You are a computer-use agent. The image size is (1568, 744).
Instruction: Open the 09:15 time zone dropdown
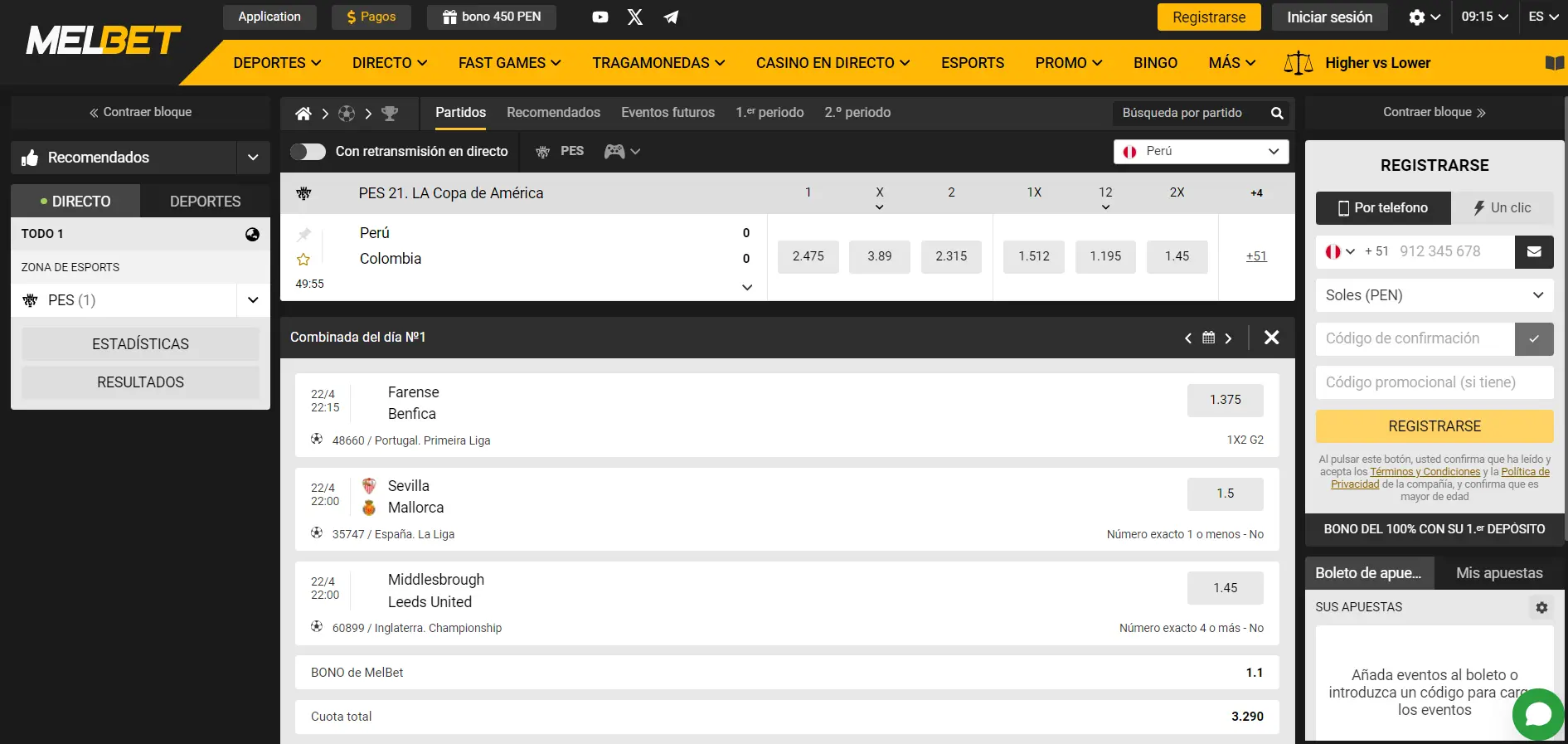click(x=1484, y=17)
